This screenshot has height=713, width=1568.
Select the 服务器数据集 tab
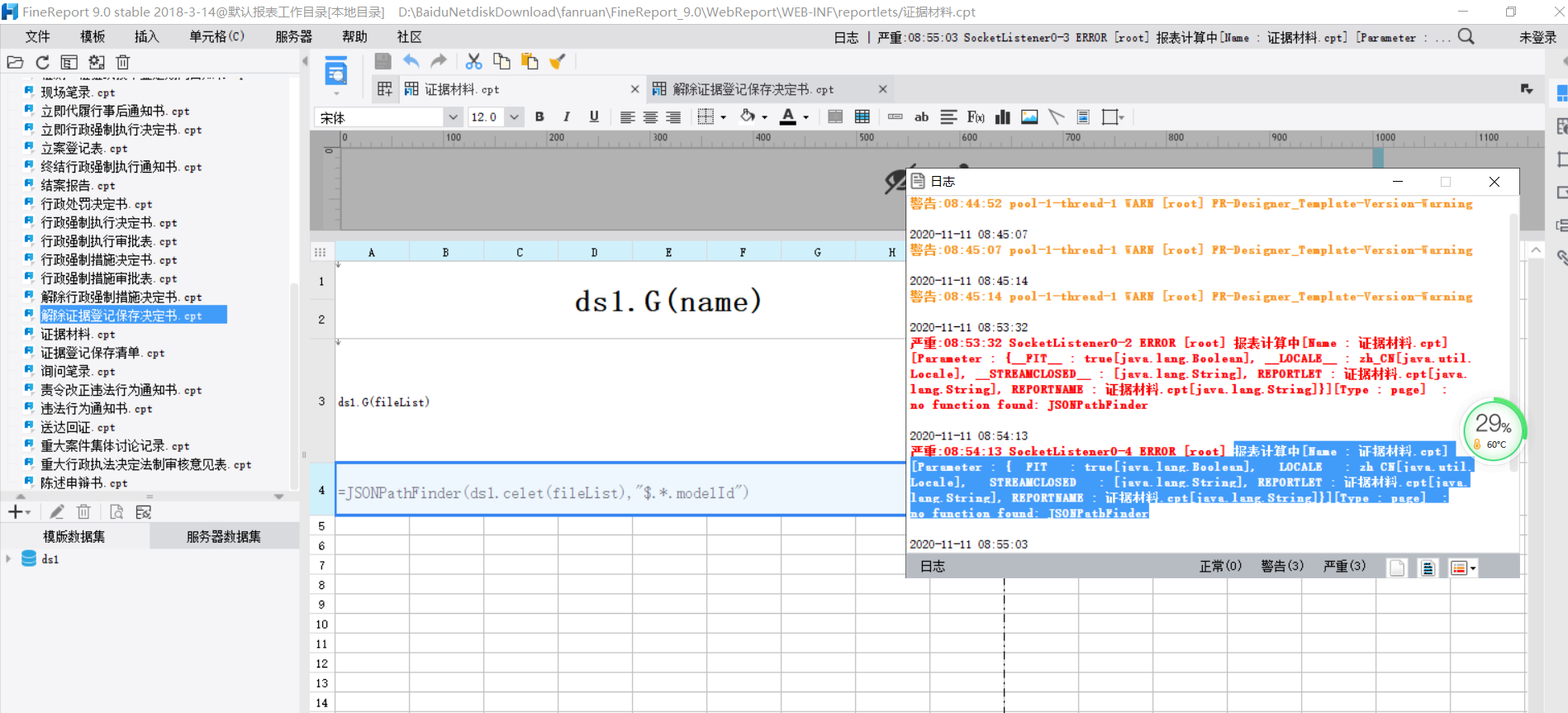(x=224, y=537)
